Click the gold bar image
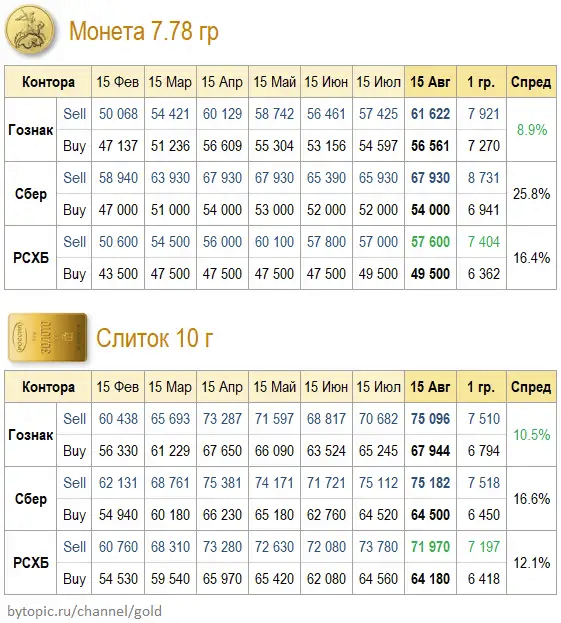The height and width of the screenshot is (623, 561). click(48, 337)
